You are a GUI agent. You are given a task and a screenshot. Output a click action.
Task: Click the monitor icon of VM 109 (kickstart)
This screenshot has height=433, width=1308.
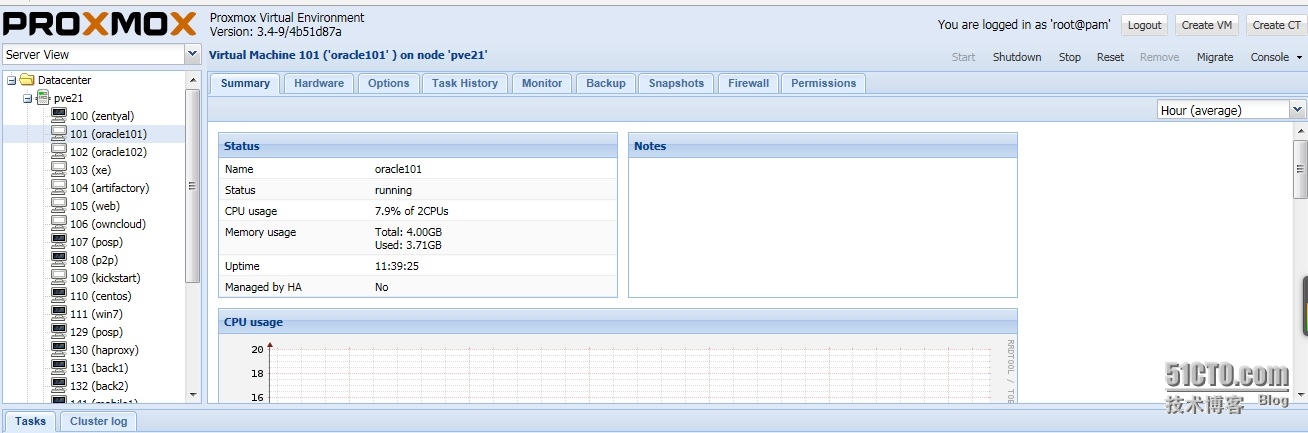(x=59, y=278)
